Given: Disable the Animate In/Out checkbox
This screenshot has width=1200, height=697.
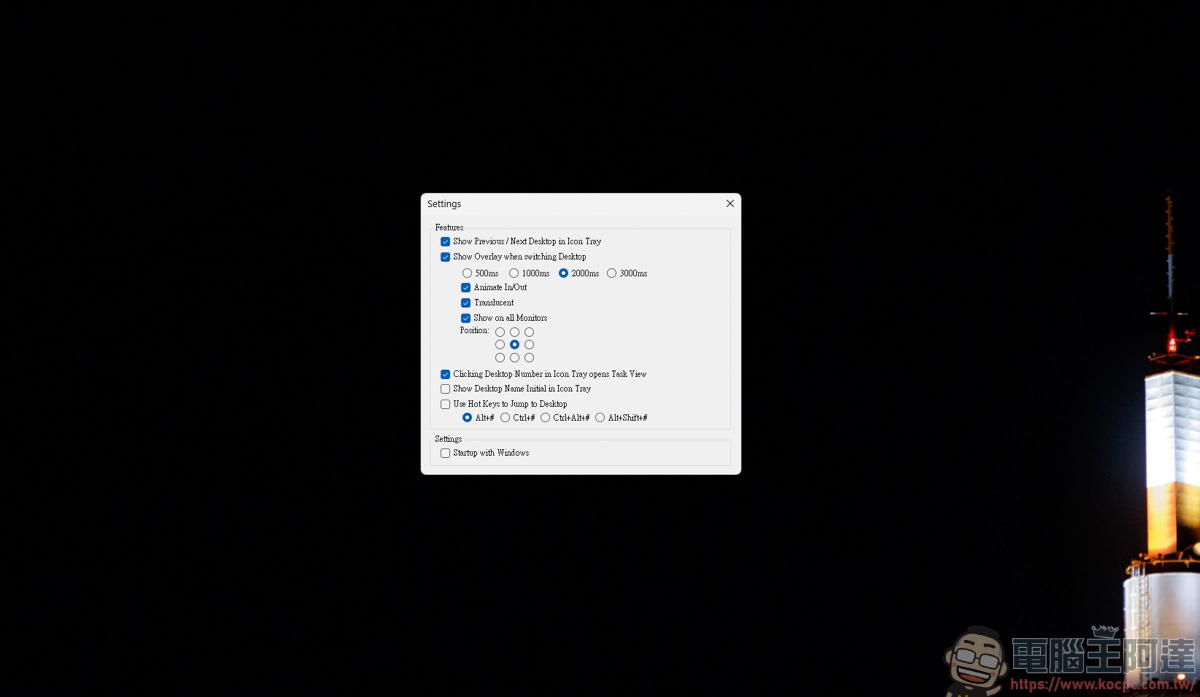Looking at the screenshot, I should (x=466, y=288).
